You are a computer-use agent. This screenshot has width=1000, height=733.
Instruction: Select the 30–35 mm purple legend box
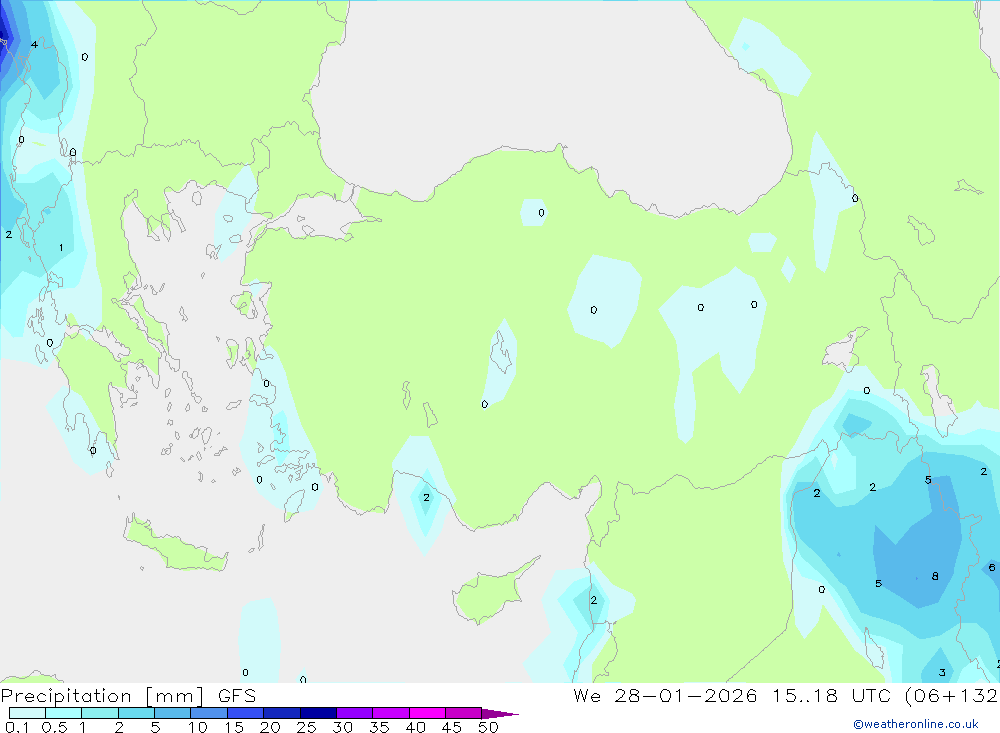355,713
